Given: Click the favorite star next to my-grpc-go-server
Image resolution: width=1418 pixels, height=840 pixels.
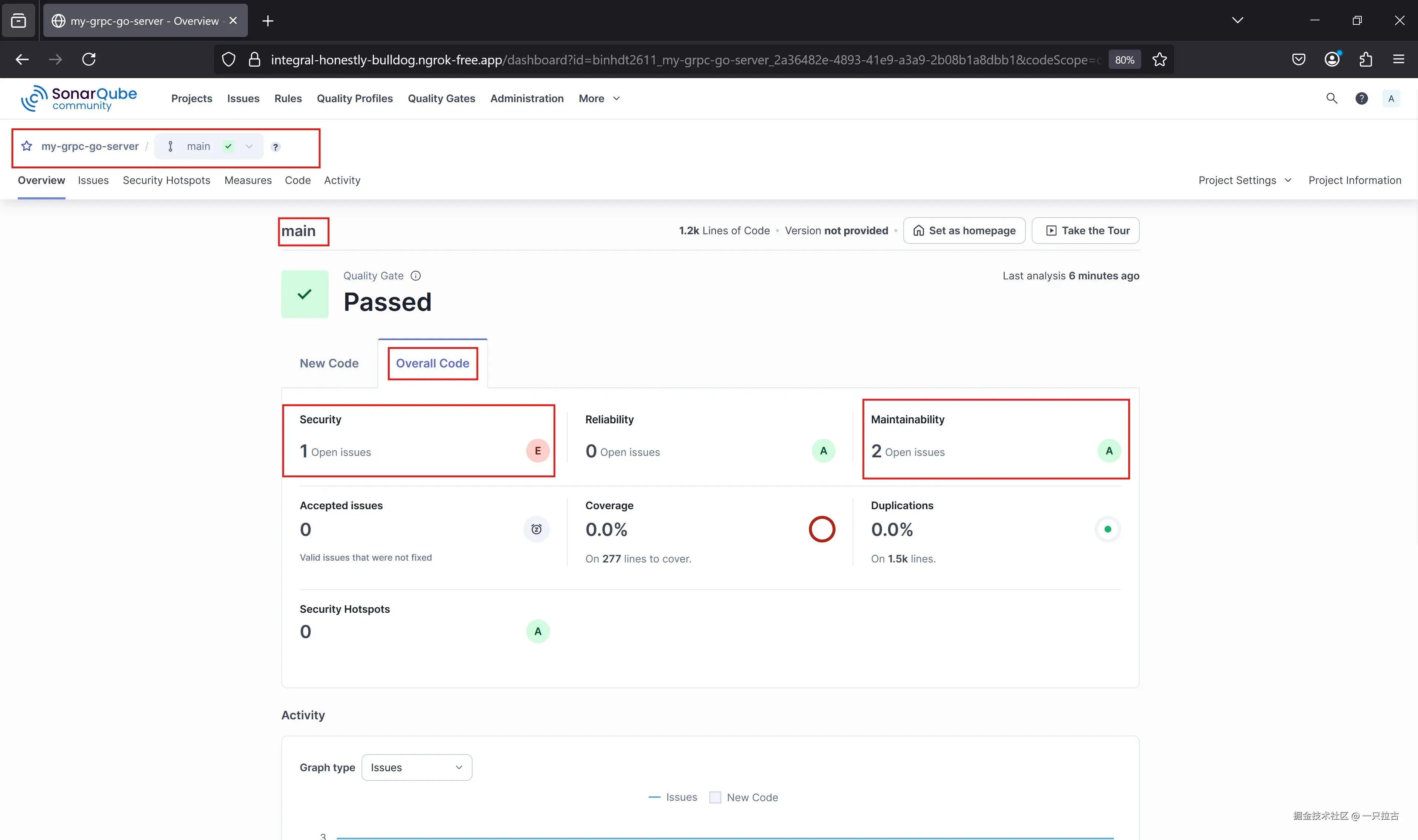Looking at the screenshot, I should click(x=27, y=146).
